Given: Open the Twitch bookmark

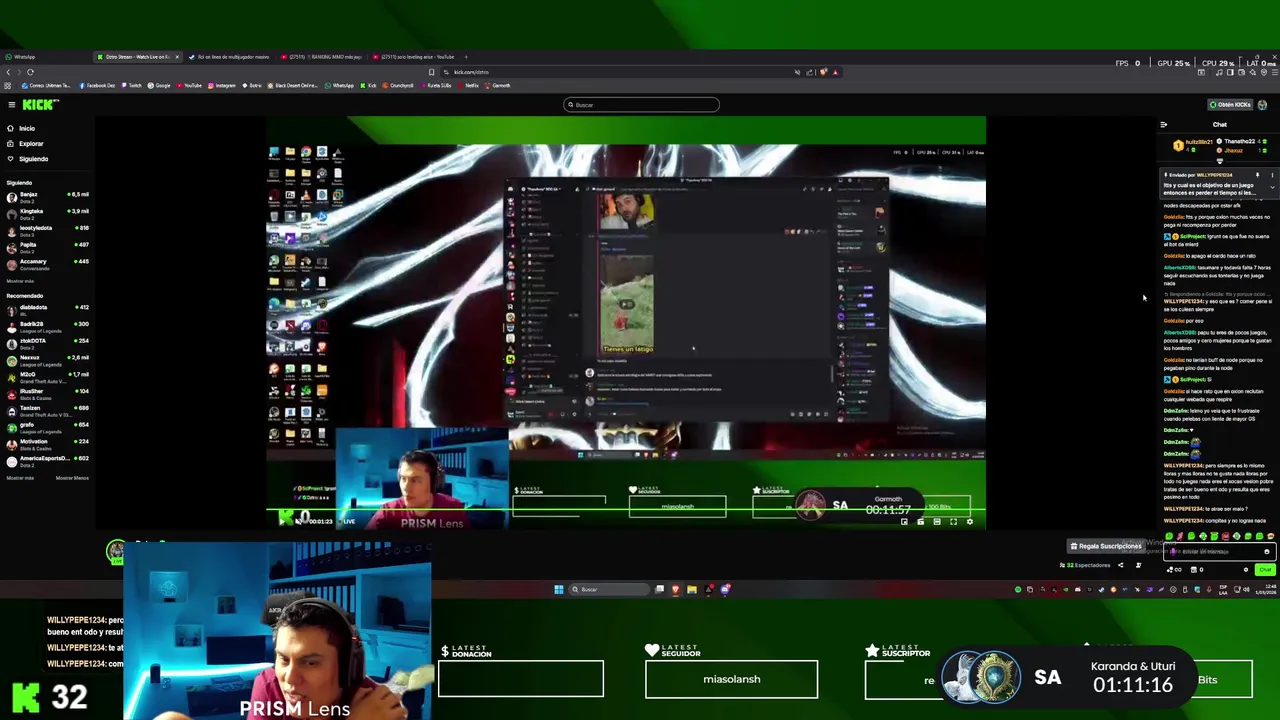Looking at the screenshot, I should click(x=131, y=85).
